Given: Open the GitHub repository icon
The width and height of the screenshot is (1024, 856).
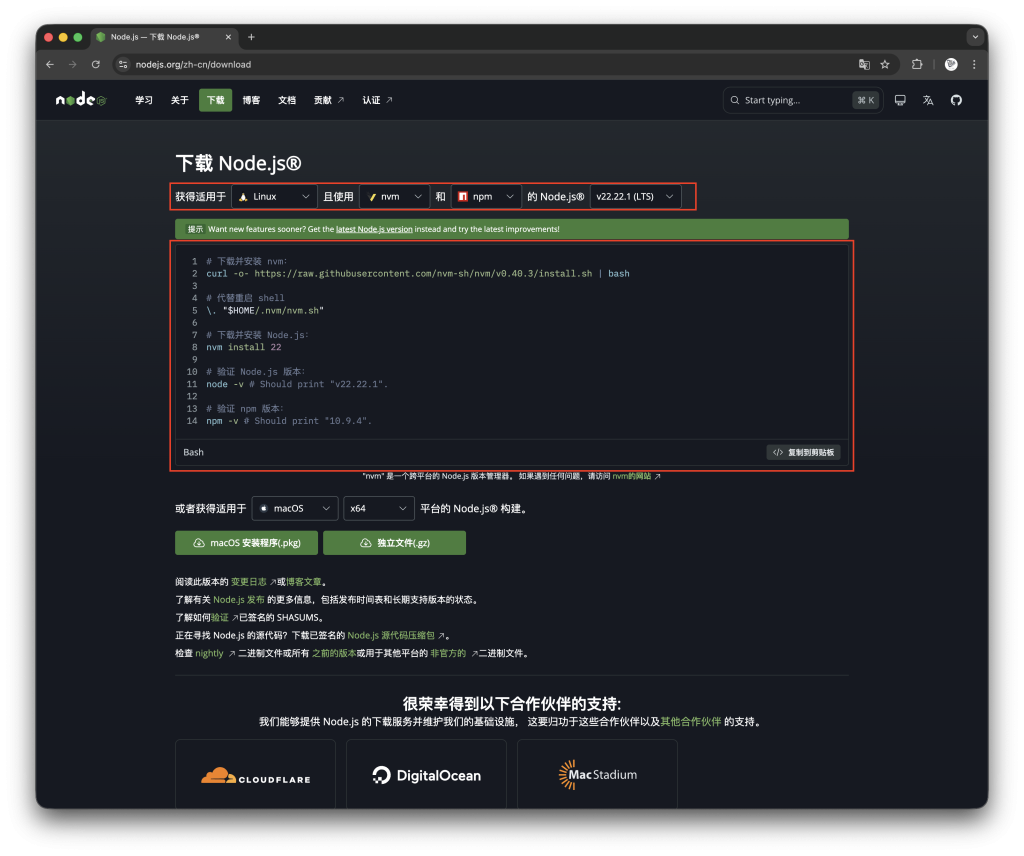Looking at the screenshot, I should (956, 100).
